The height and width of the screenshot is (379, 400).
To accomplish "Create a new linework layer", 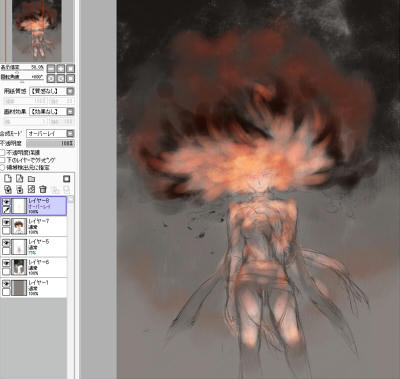I will [x=20, y=179].
